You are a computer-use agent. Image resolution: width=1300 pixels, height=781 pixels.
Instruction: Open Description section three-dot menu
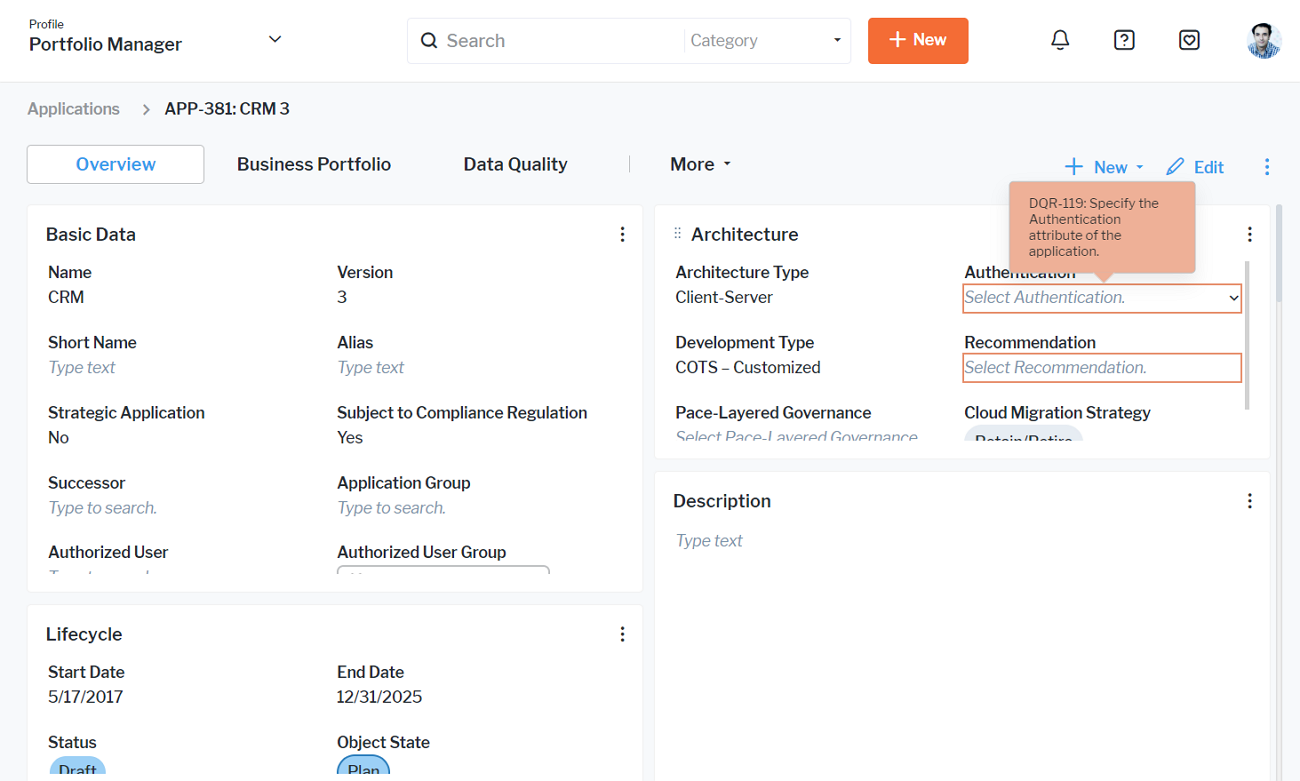point(1249,501)
